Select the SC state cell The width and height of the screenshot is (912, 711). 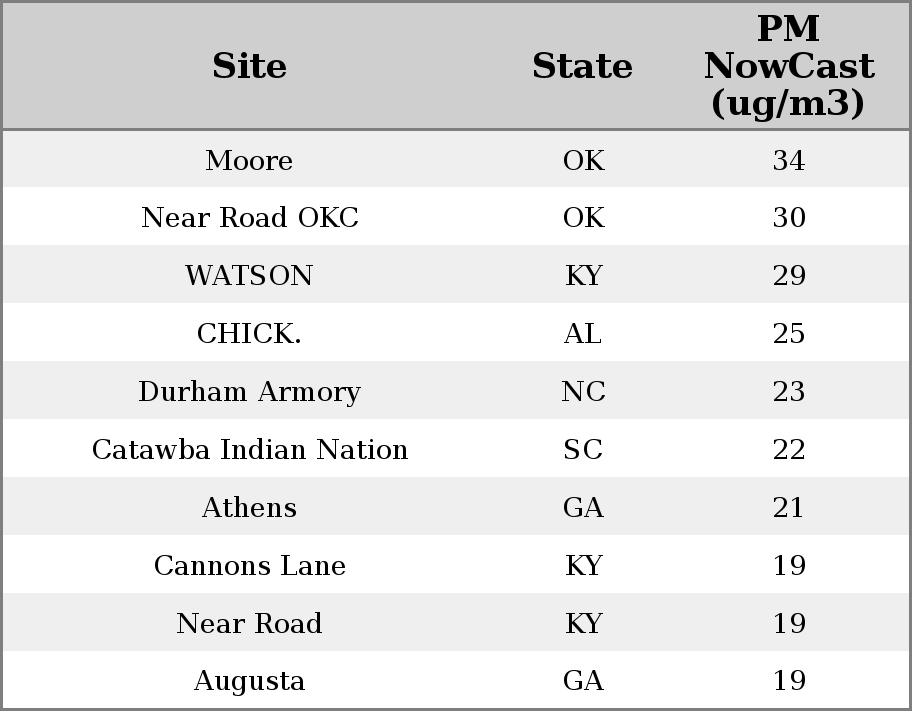pyautogui.click(x=582, y=450)
